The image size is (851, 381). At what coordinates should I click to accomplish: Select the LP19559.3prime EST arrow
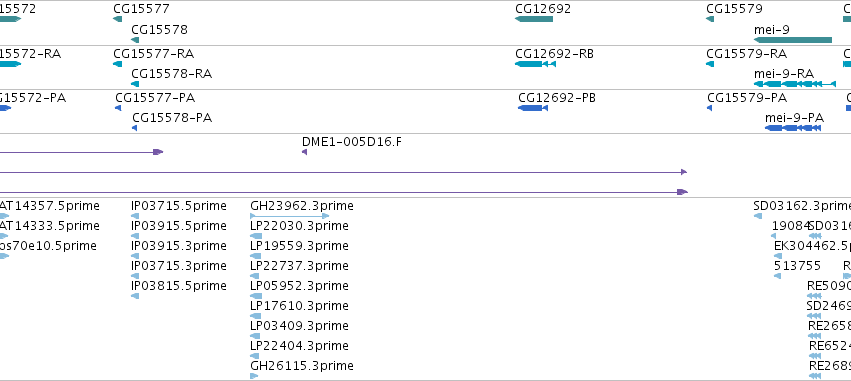(256, 256)
